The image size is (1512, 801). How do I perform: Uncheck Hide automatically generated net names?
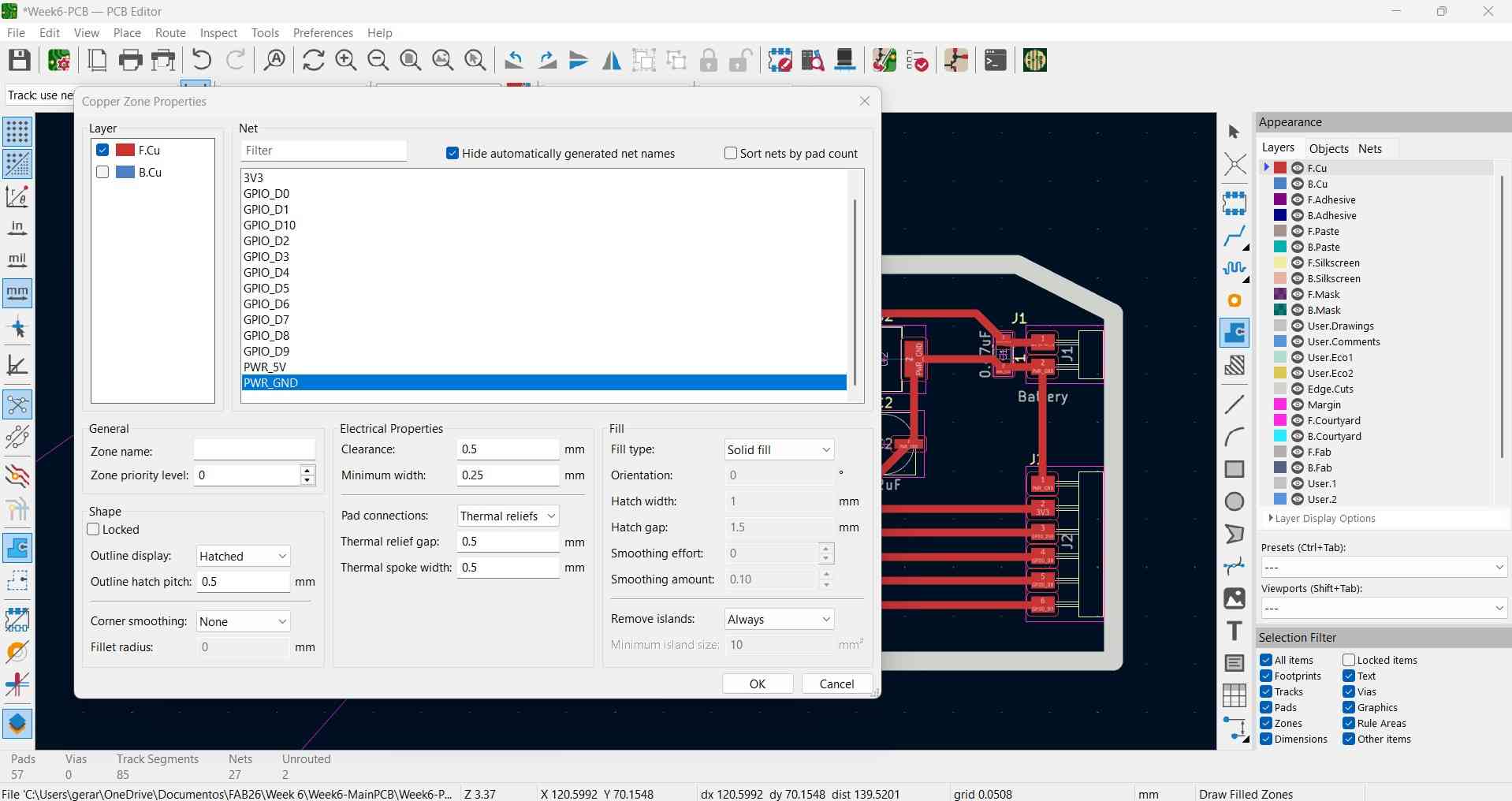pos(452,154)
